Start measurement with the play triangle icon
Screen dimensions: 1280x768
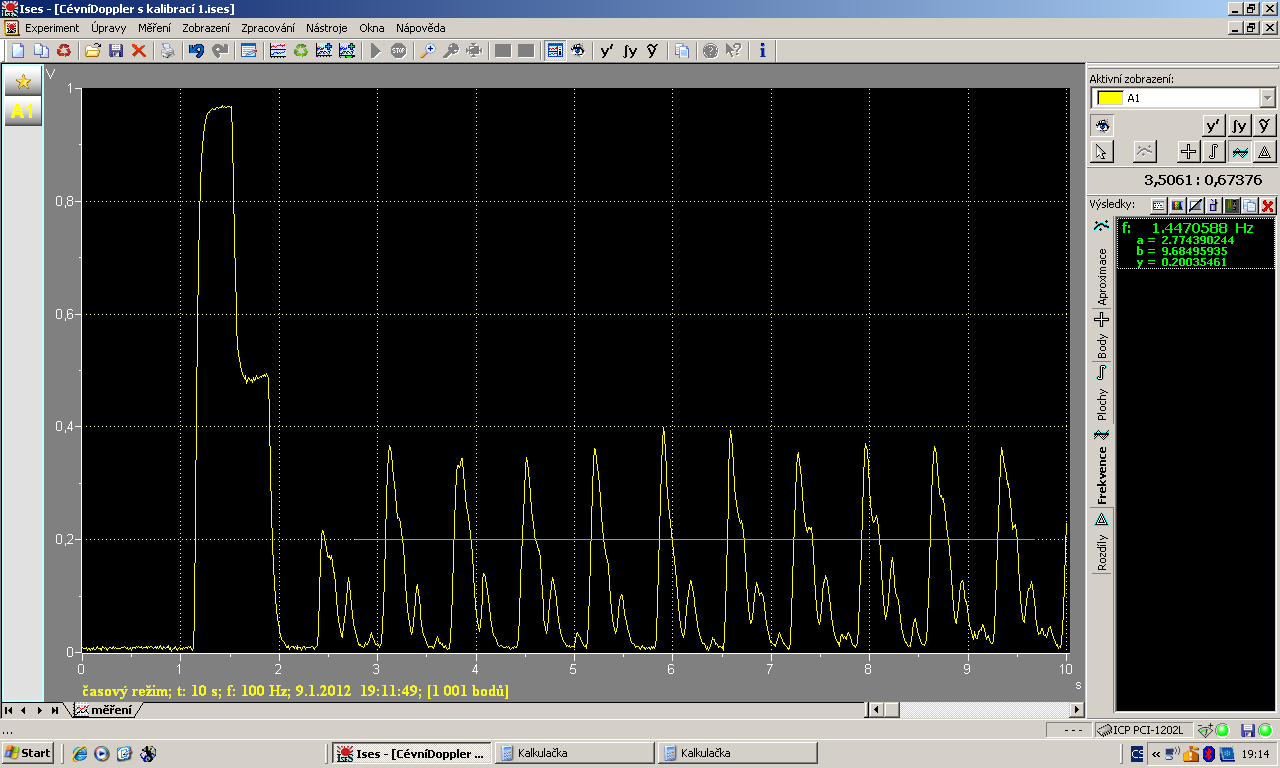click(375, 50)
